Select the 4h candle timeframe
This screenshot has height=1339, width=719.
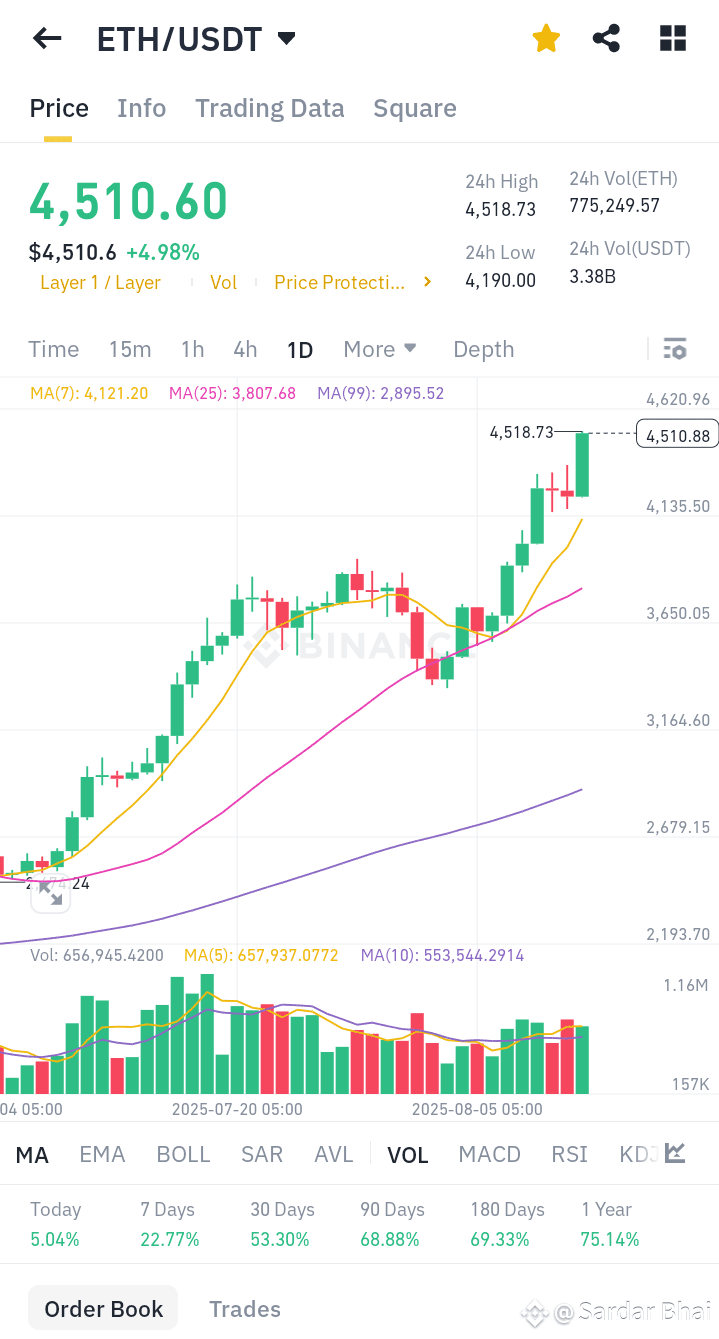click(x=245, y=349)
